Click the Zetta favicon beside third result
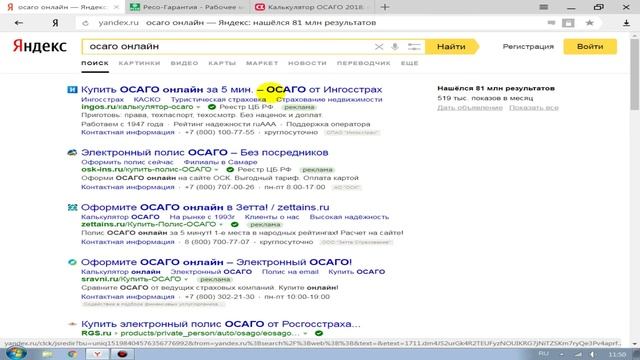The height and width of the screenshot is (360, 640). click(72, 207)
